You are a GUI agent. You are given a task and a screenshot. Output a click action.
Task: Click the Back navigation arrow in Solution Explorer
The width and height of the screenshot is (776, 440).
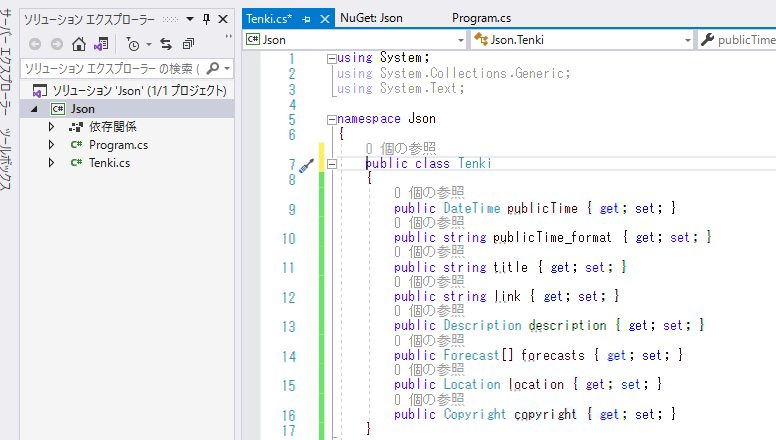(x=35, y=44)
